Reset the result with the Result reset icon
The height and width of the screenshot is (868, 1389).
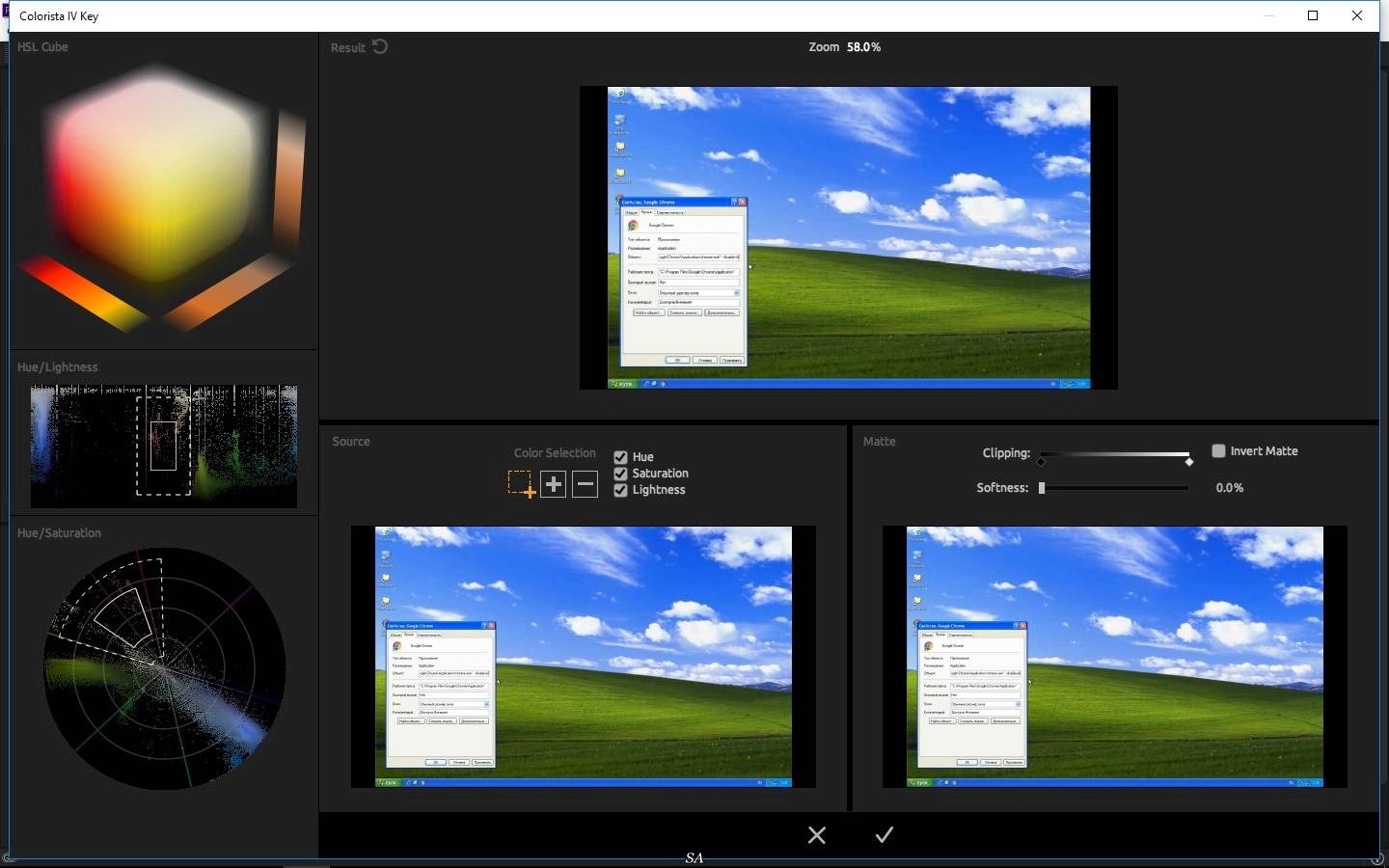pyautogui.click(x=380, y=46)
